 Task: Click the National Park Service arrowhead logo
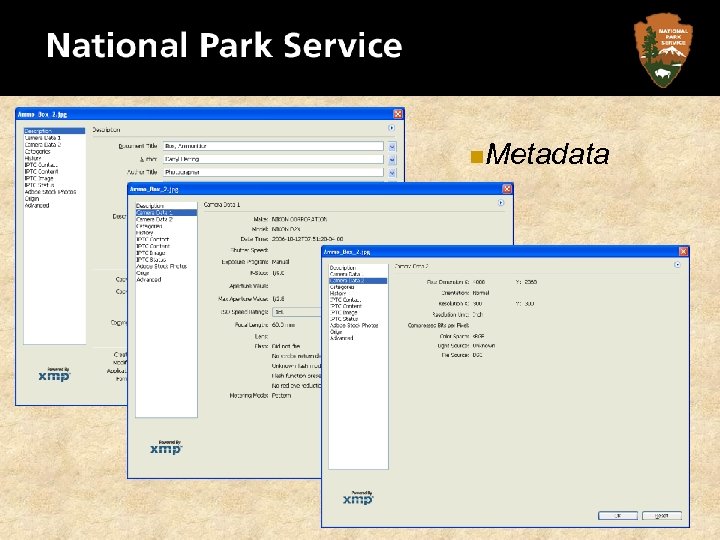(663, 50)
